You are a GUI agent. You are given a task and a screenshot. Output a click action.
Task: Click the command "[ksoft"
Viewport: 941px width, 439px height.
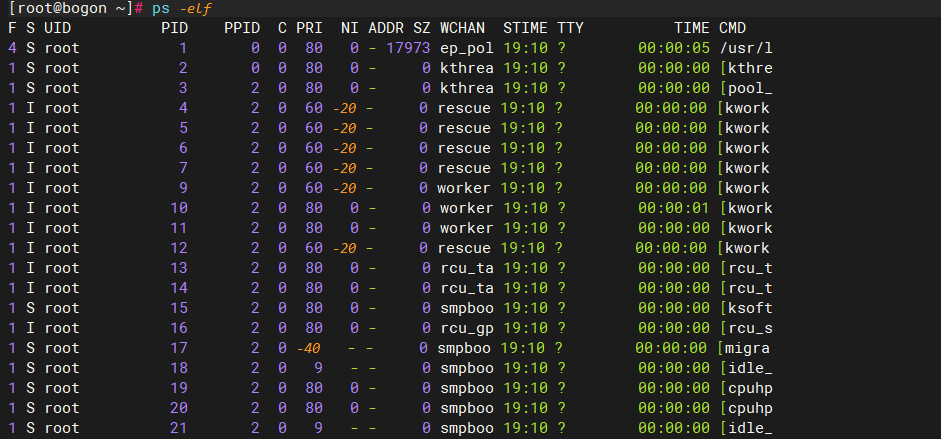click(745, 308)
